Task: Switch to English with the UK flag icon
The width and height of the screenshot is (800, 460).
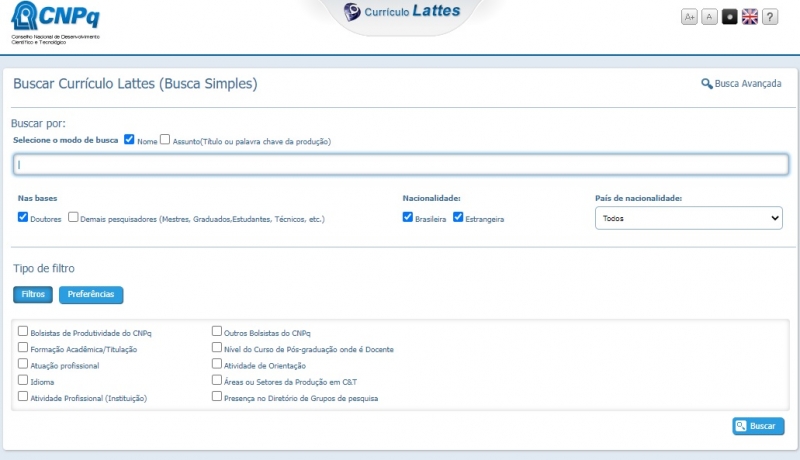Action: pyautogui.click(x=750, y=17)
